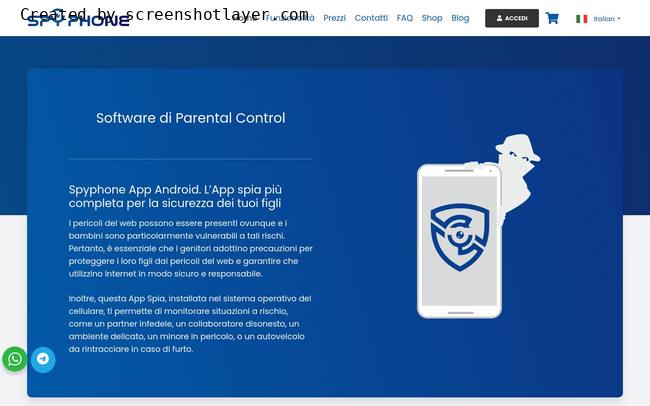Click the Software di Parental Control heading
650x406 pixels.
[x=191, y=118]
